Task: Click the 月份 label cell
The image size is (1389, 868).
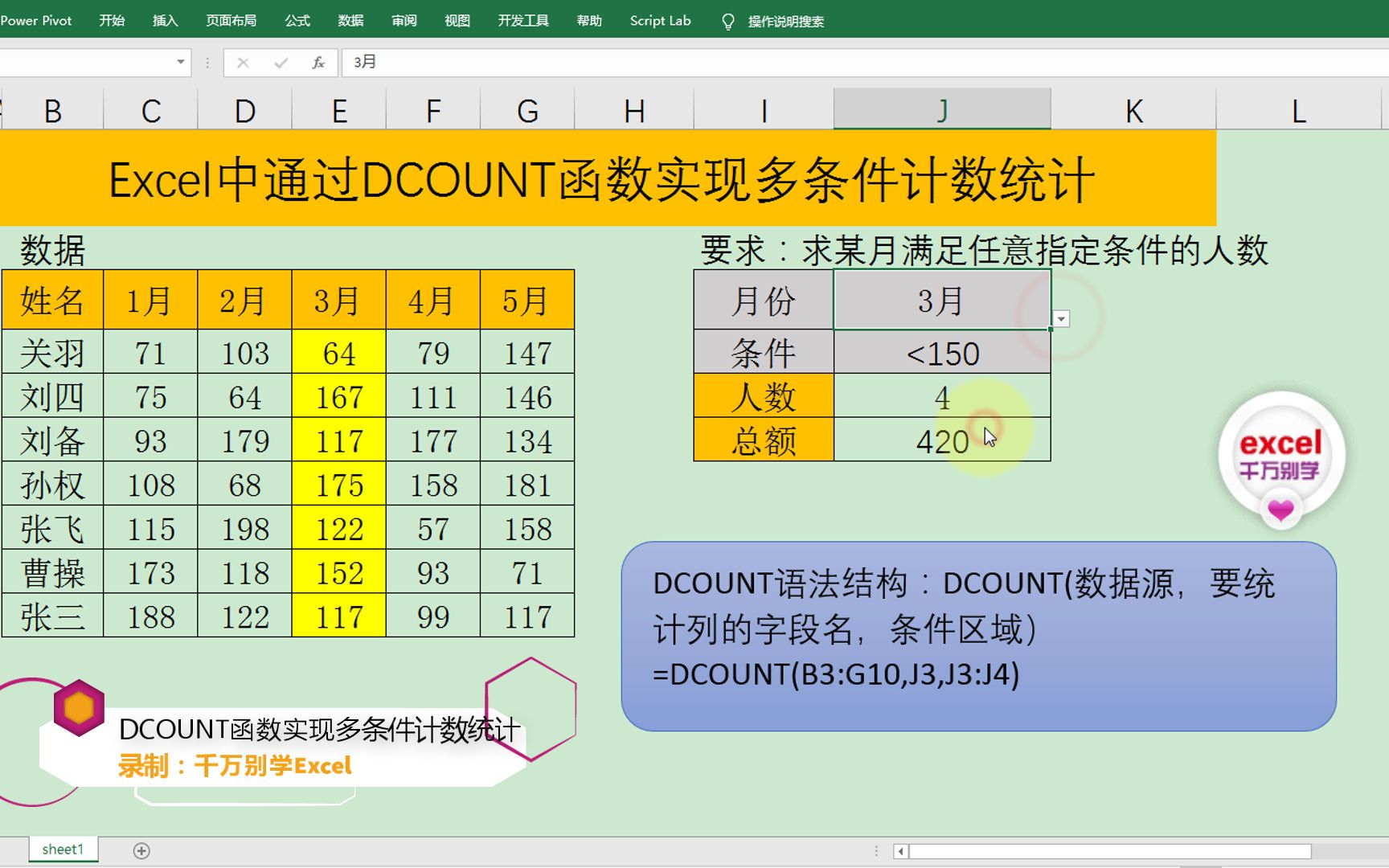Action: point(764,301)
